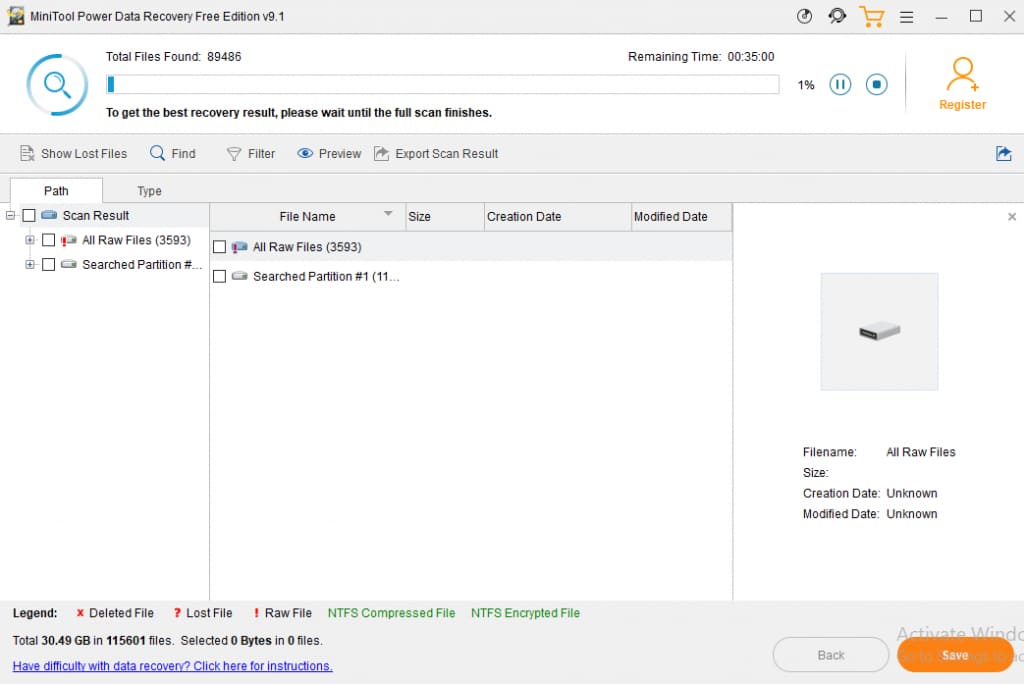Sort by the File Name column header
Image resolution: width=1024 pixels, height=684 pixels.
(308, 216)
